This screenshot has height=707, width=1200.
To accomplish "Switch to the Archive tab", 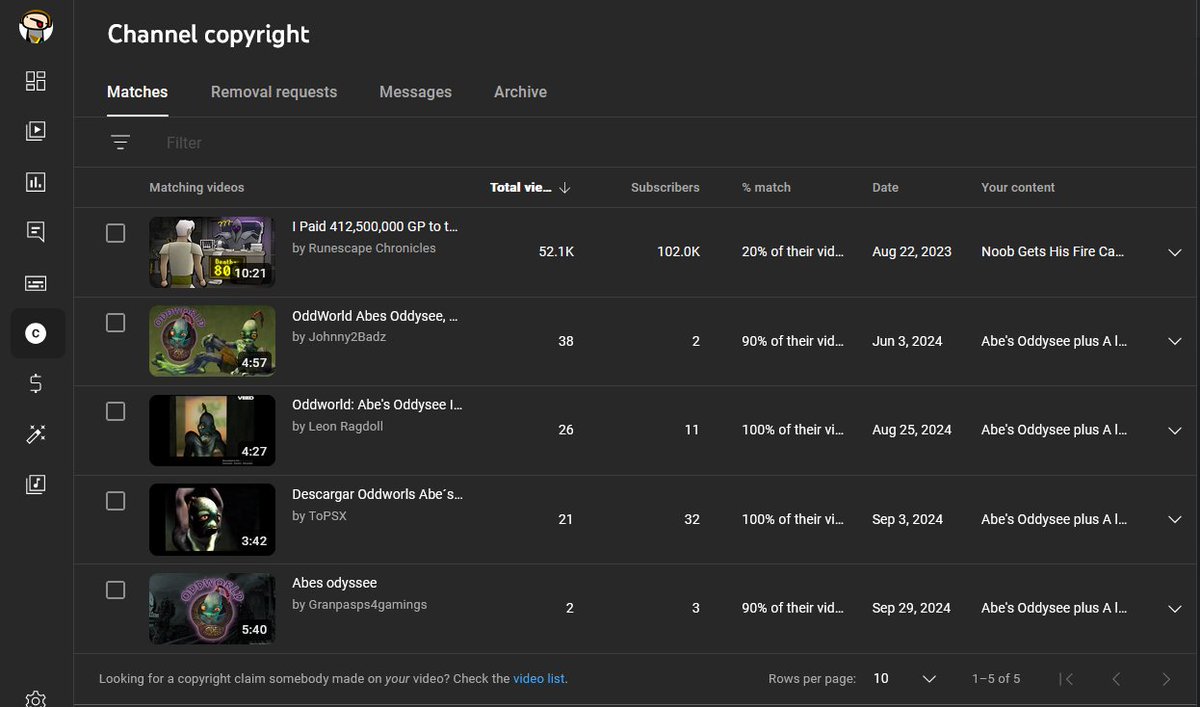I will [520, 92].
